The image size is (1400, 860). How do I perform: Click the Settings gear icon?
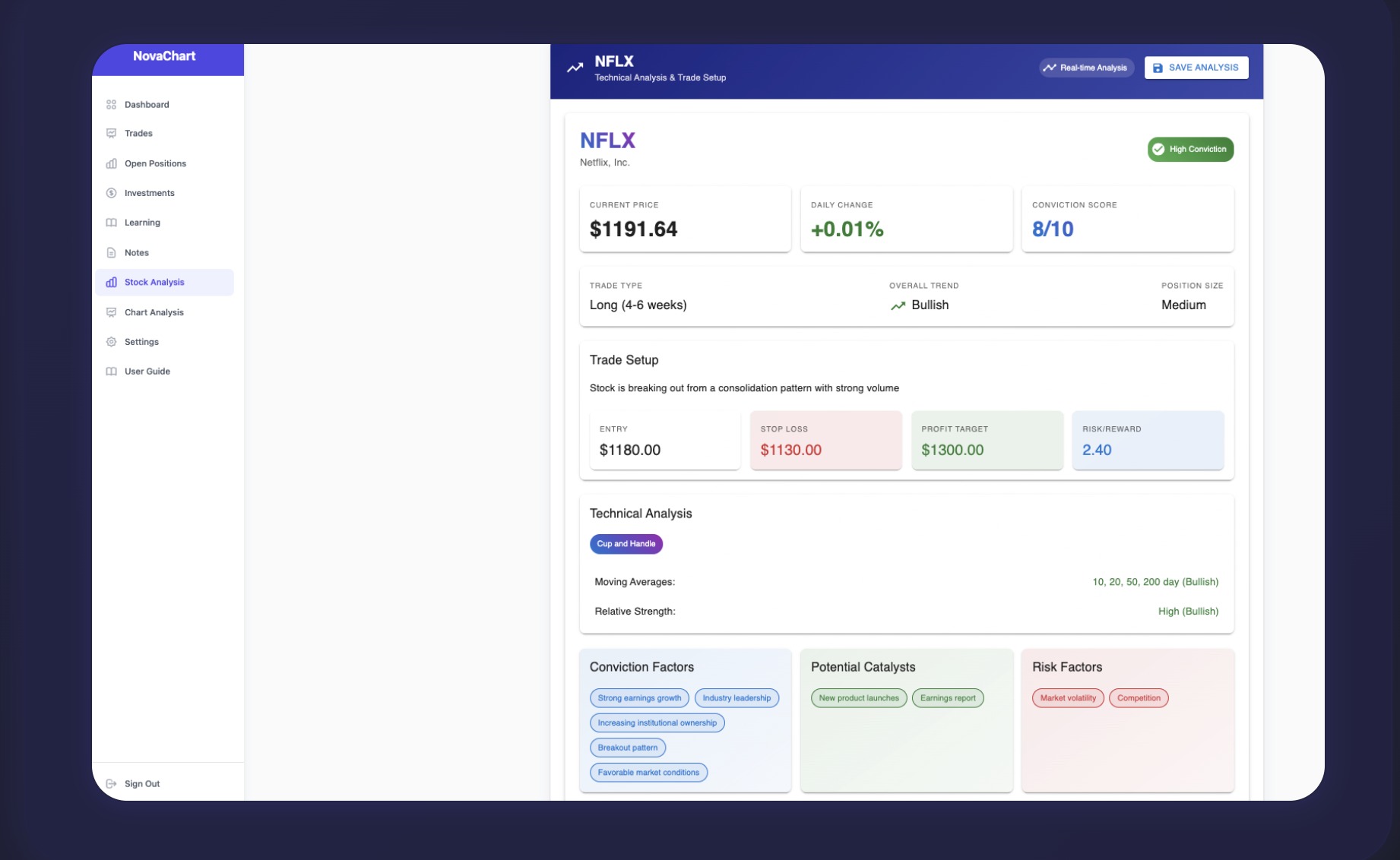pos(111,342)
